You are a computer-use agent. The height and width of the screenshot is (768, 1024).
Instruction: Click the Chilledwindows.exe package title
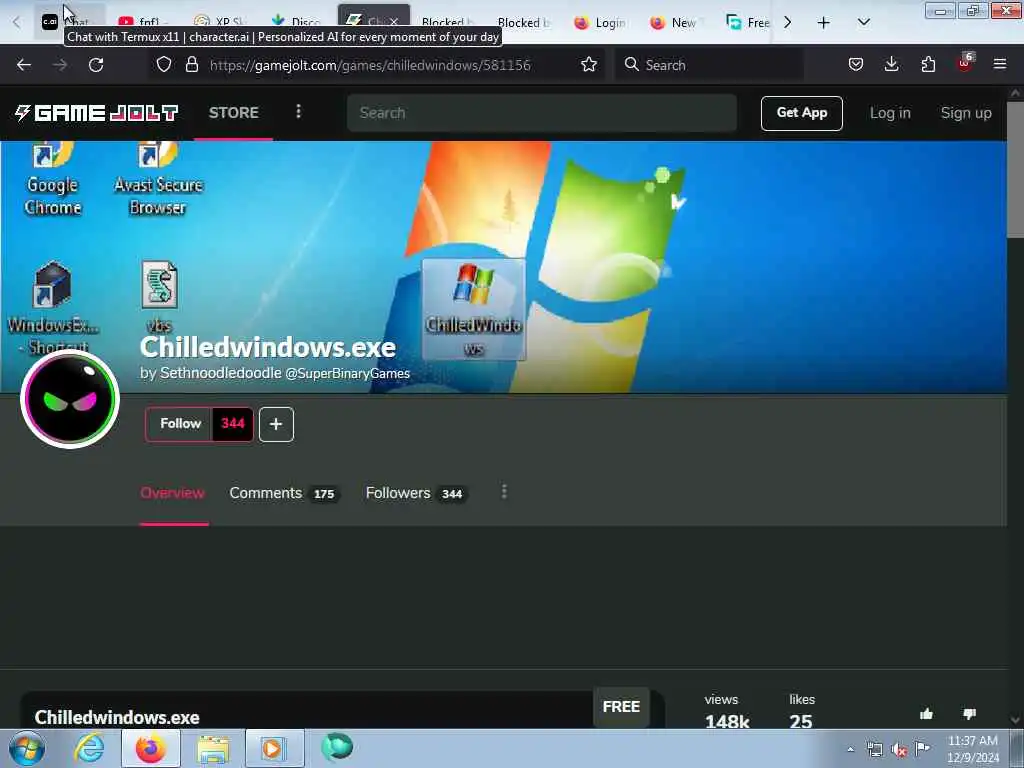(x=117, y=717)
